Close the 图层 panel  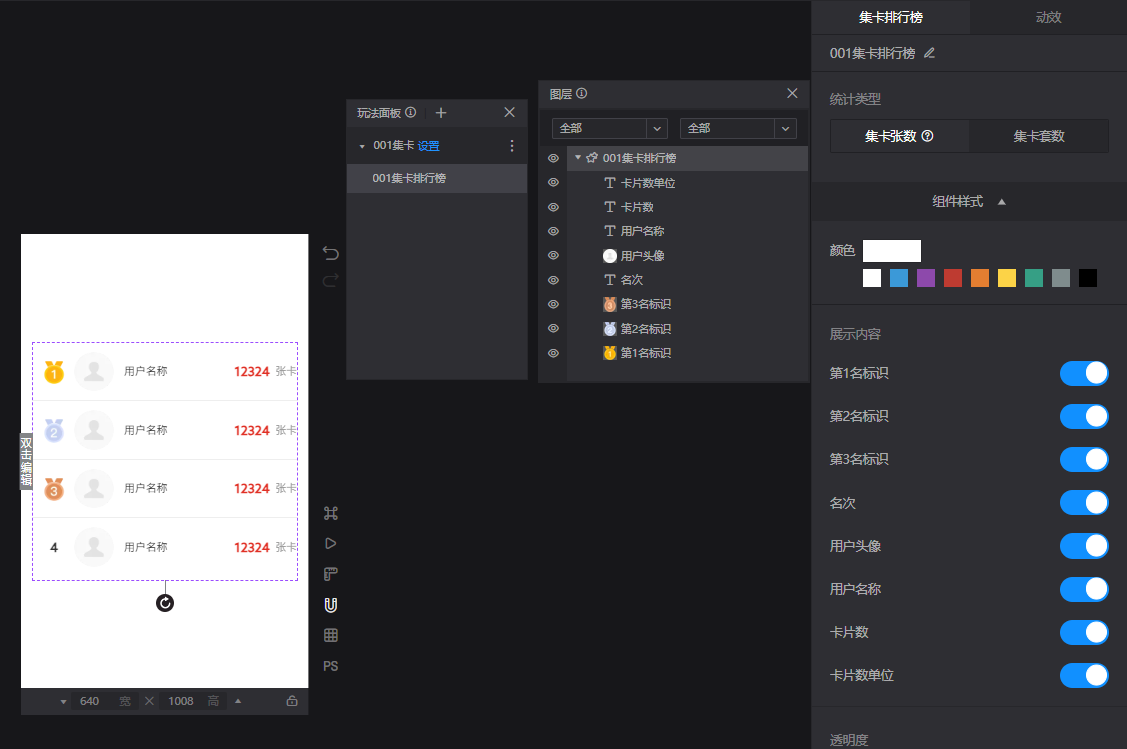792,93
